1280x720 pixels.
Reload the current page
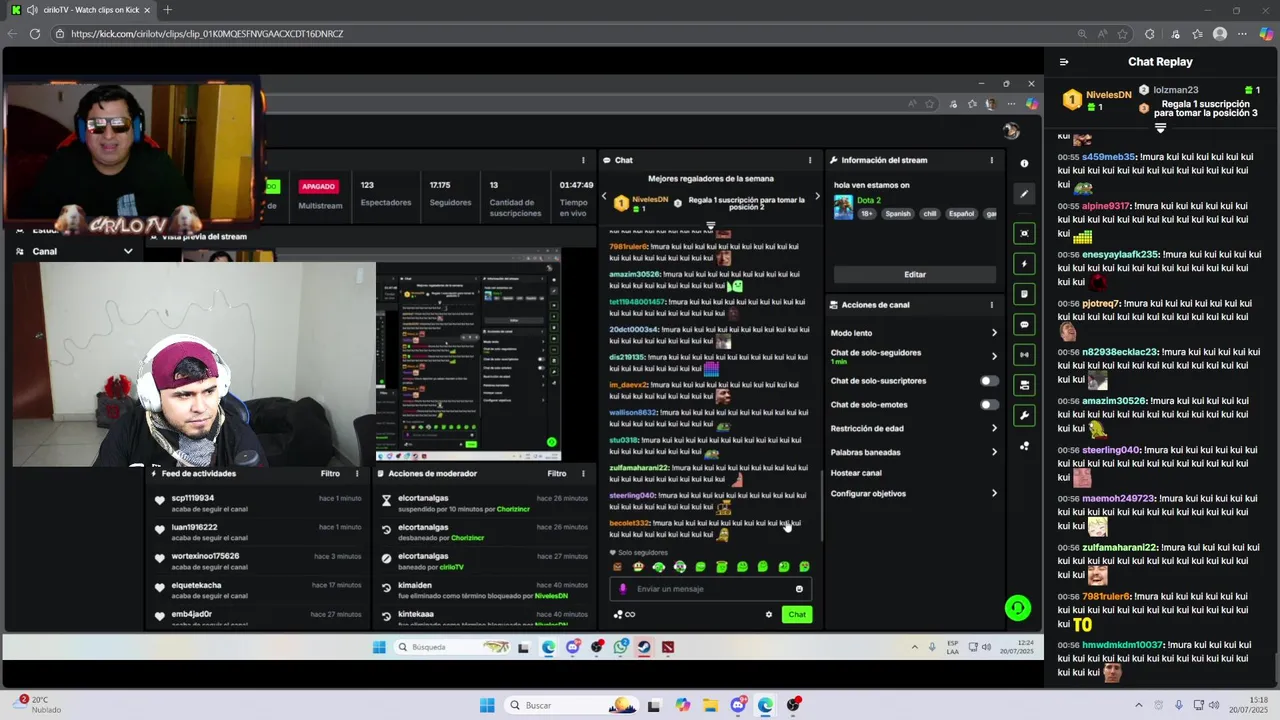tap(35, 33)
